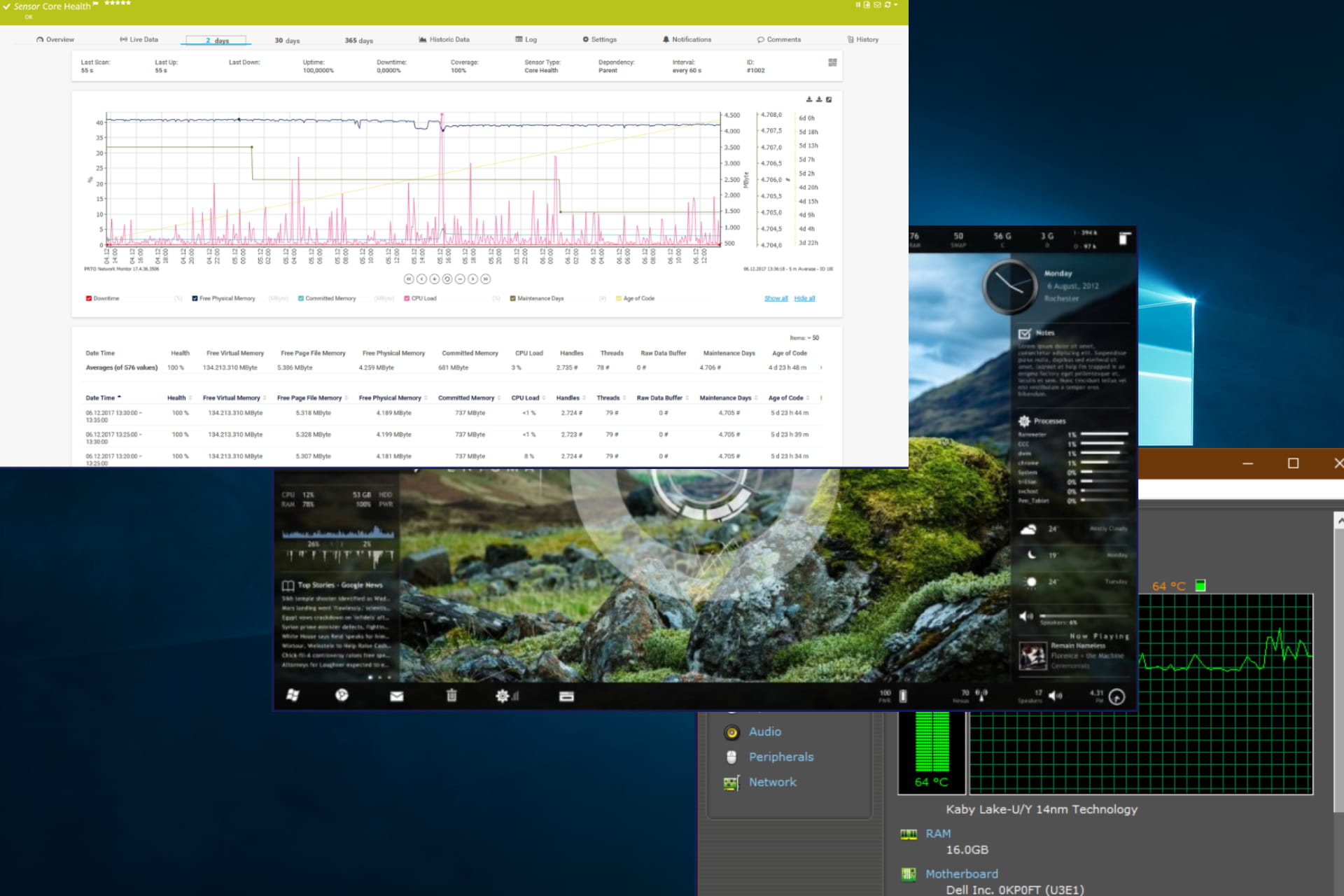Open the Comments tab
The height and width of the screenshot is (896, 1344).
(x=778, y=39)
